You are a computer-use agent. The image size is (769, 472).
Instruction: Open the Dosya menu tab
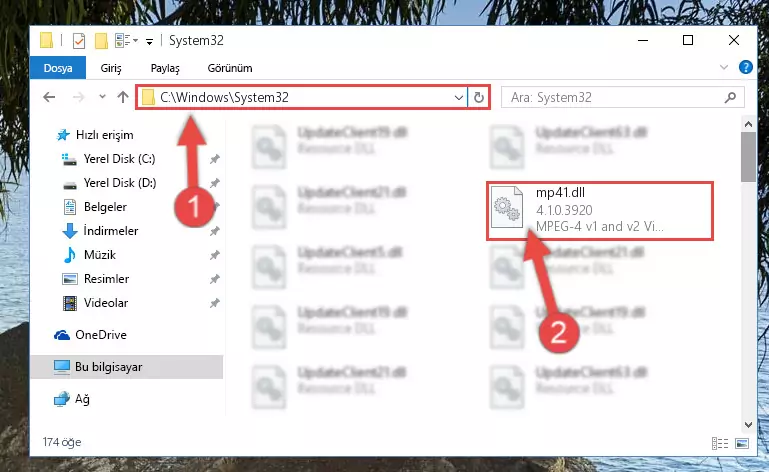[x=58, y=68]
